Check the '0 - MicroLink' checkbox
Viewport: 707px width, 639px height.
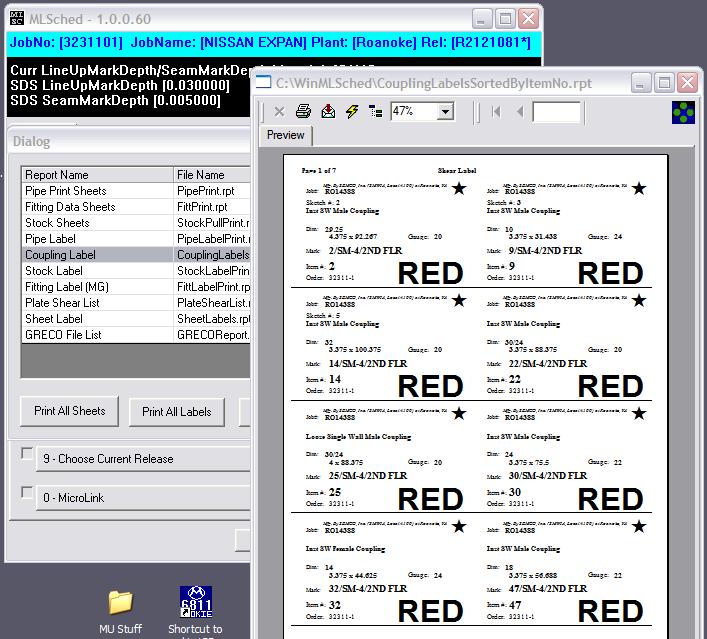(27, 493)
